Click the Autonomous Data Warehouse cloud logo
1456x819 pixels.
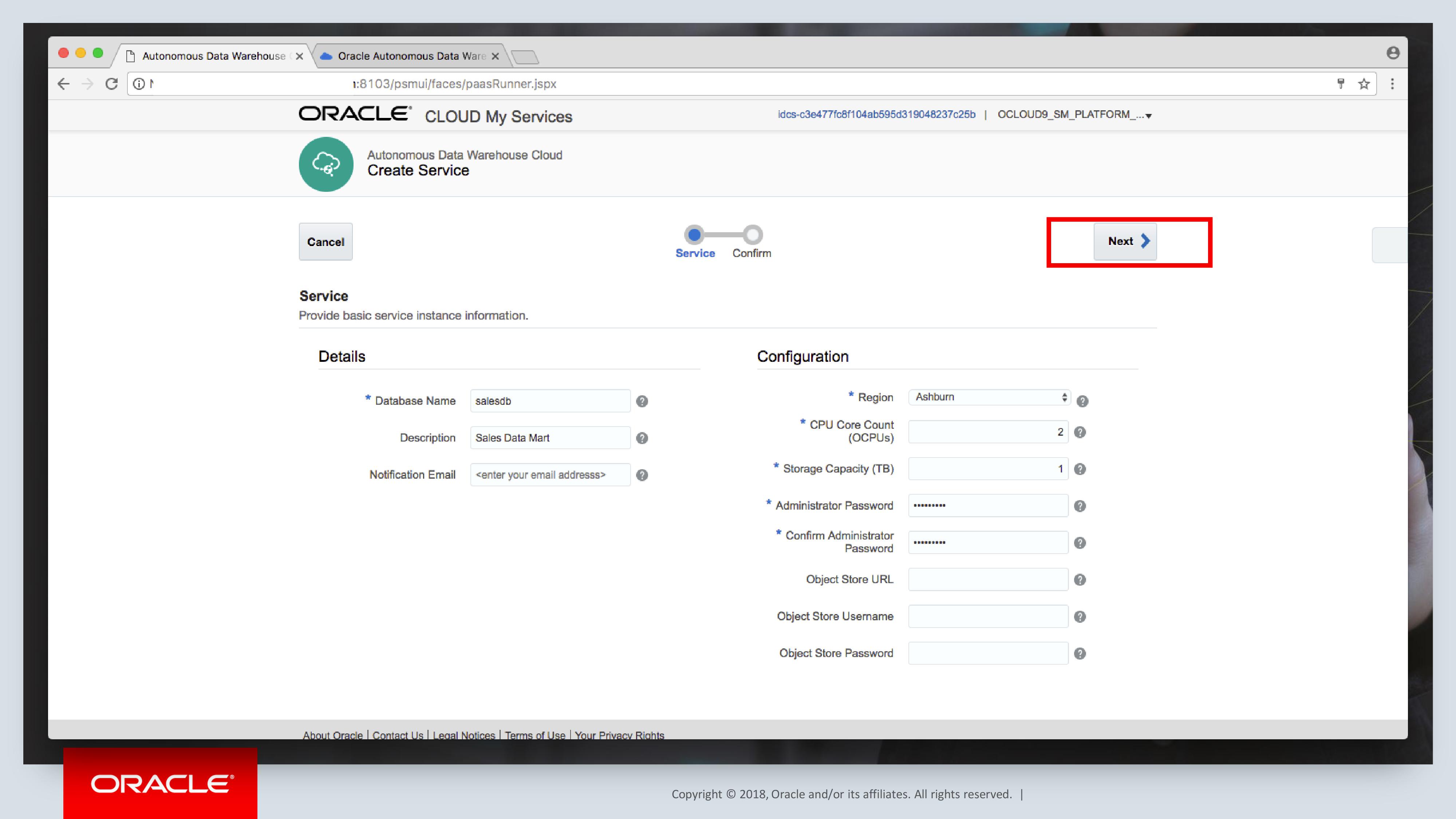[326, 164]
